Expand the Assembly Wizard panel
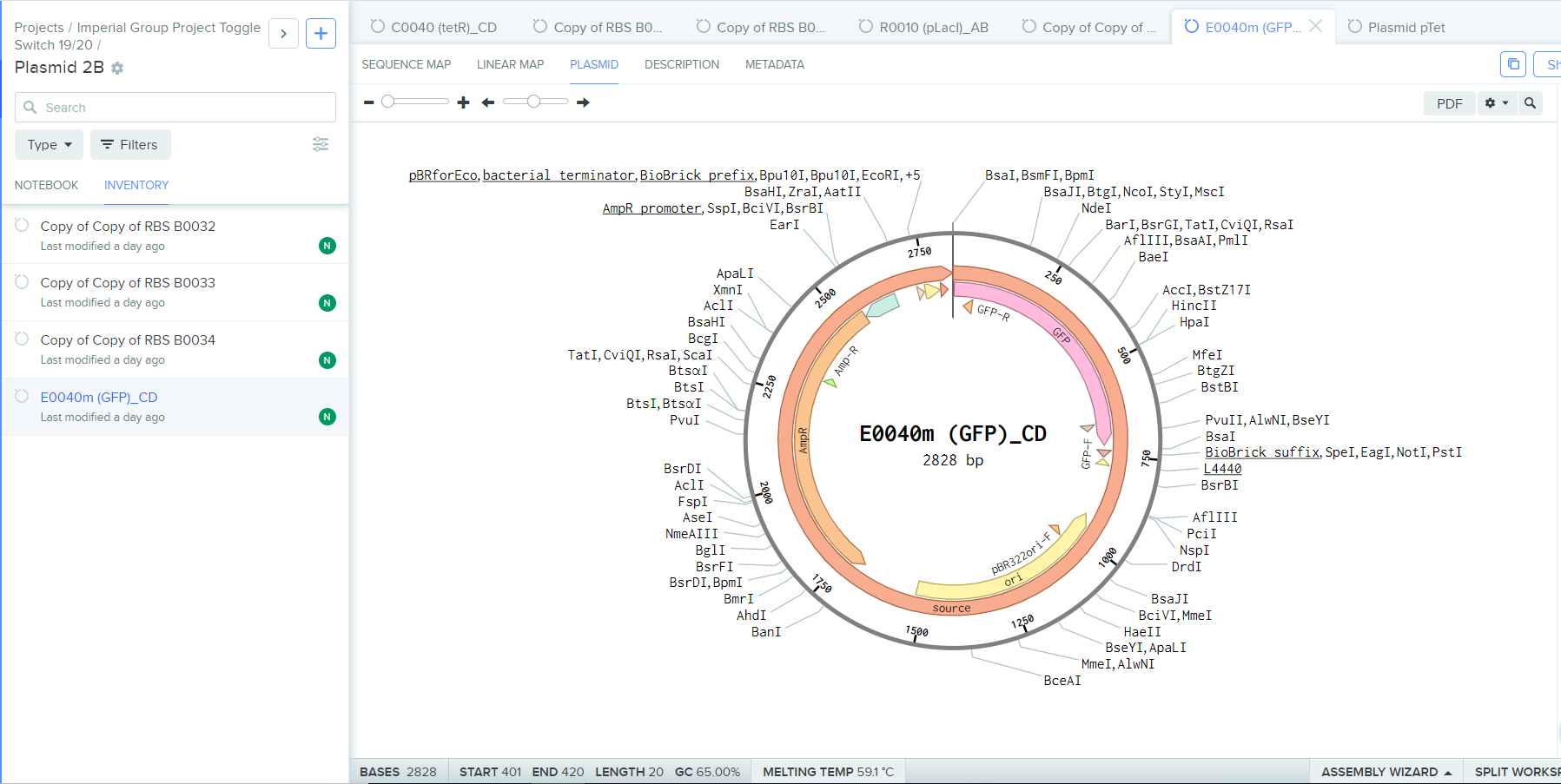Screen dimensions: 1561x784 pos(1386,772)
